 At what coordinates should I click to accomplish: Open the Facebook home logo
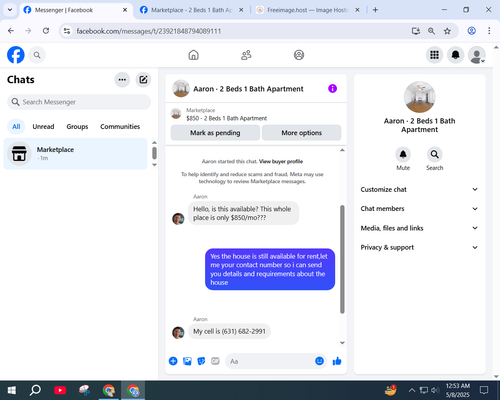pos(16,55)
